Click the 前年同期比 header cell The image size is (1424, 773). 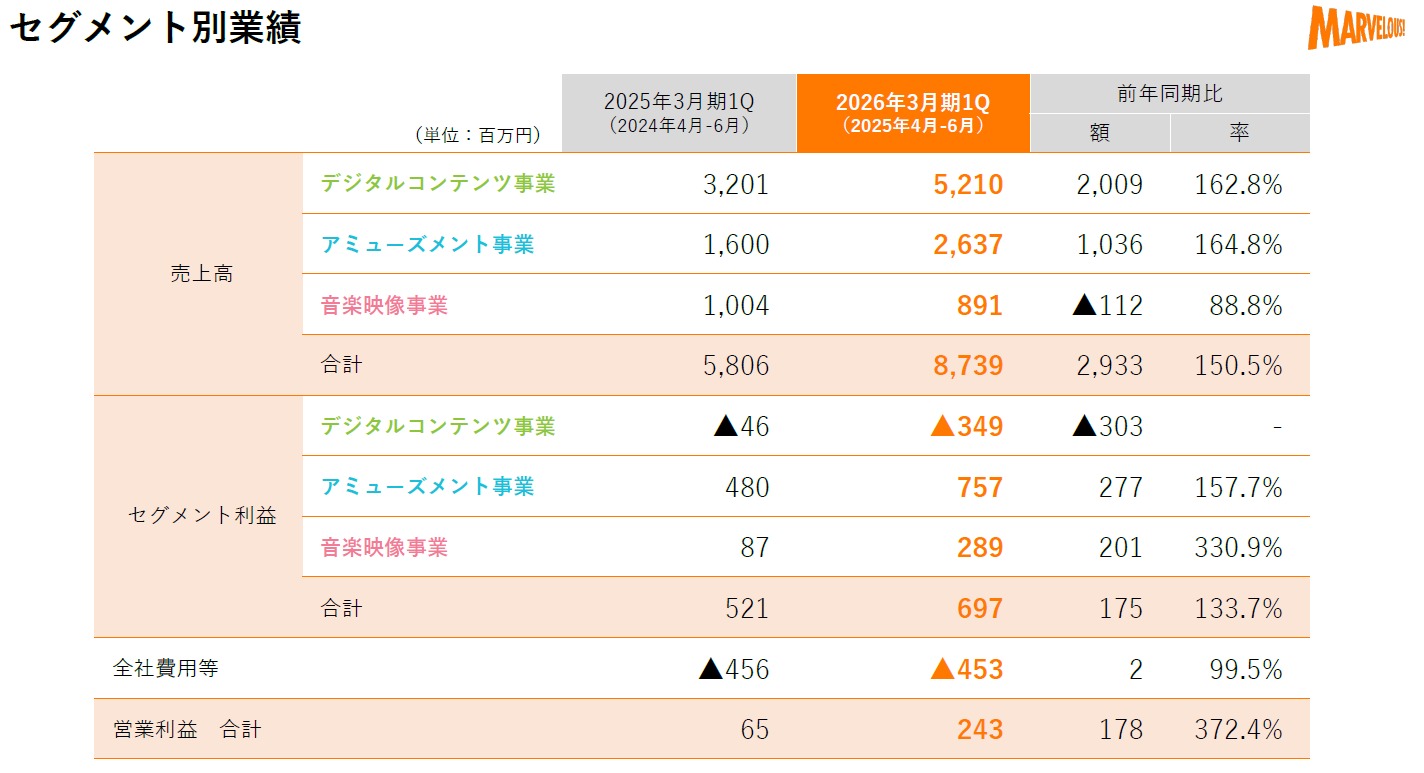(1169, 94)
